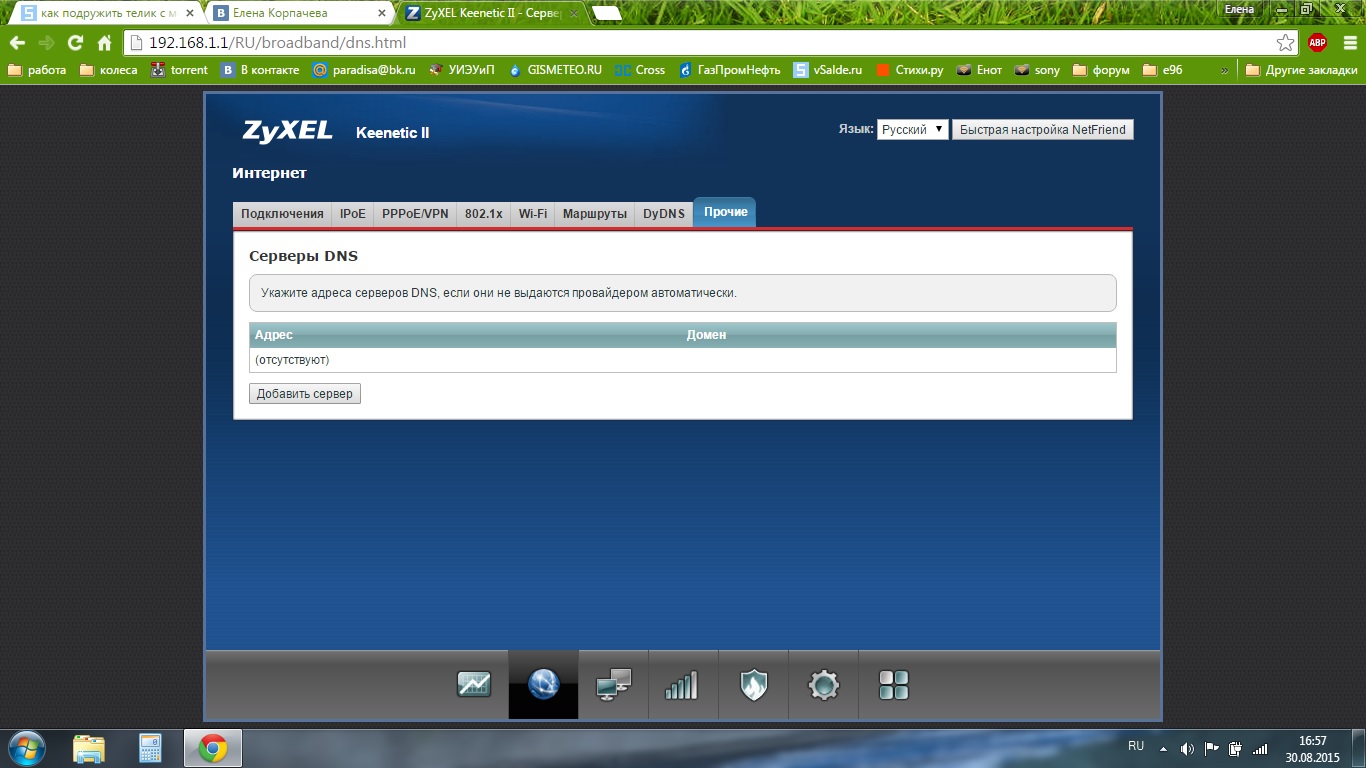
Task: Open the system settings gear icon
Action: tap(823, 685)
